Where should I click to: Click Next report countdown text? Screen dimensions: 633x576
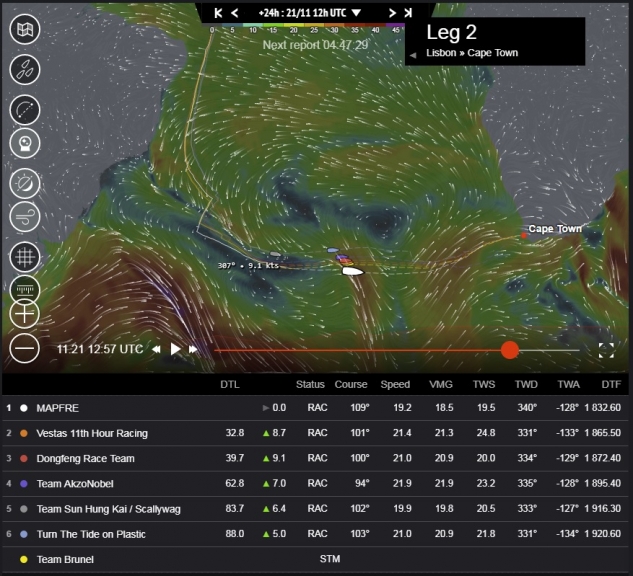click(x=315, y=45)
